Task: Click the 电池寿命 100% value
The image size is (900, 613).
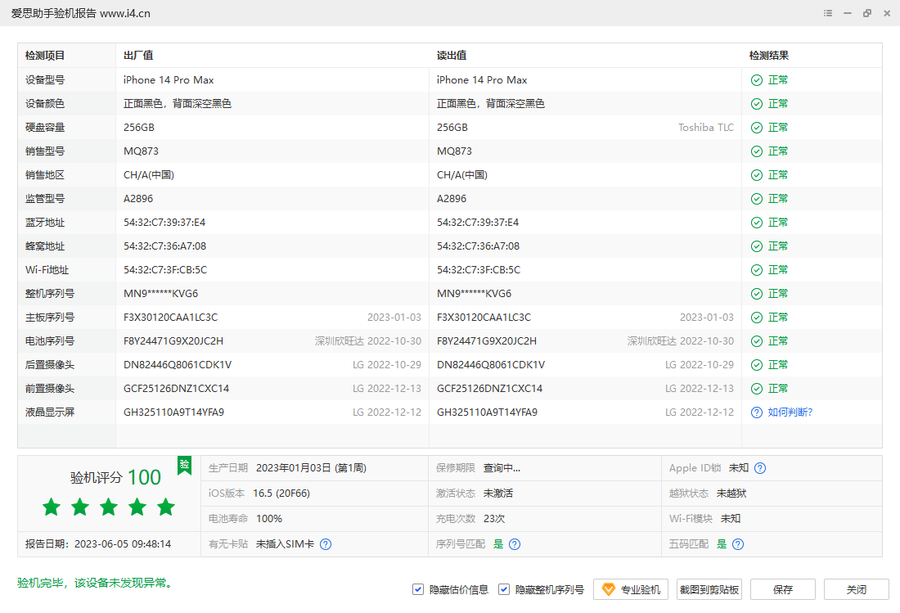Action: pyautogui.click(x=269, y=519)
